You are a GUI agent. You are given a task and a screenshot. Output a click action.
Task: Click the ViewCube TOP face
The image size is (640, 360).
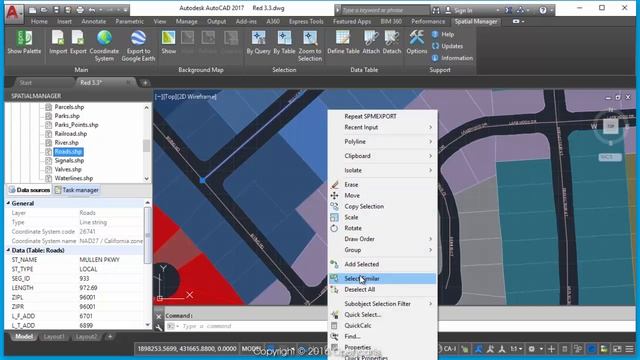611,126
